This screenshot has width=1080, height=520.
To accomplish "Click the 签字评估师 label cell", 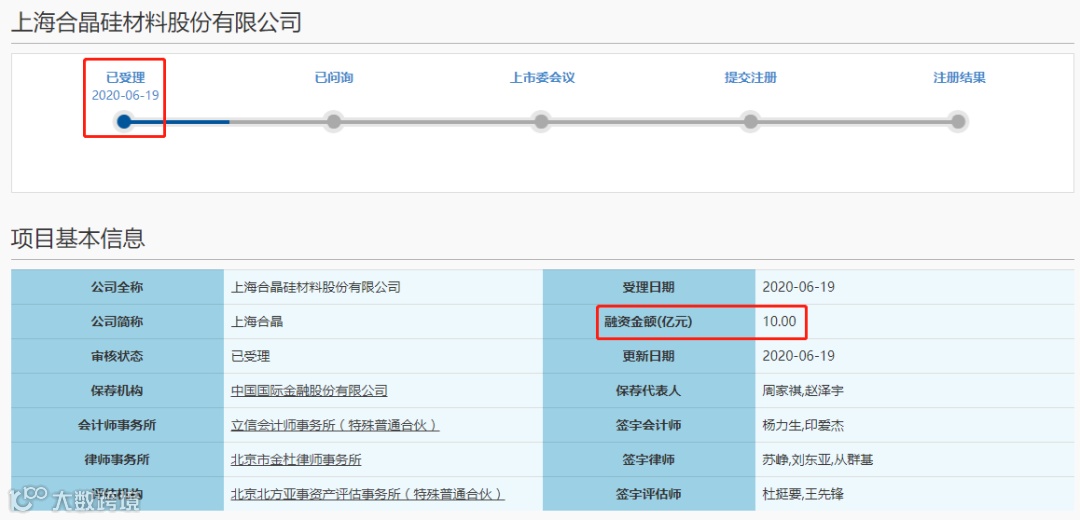I will (x=649, y=494).
